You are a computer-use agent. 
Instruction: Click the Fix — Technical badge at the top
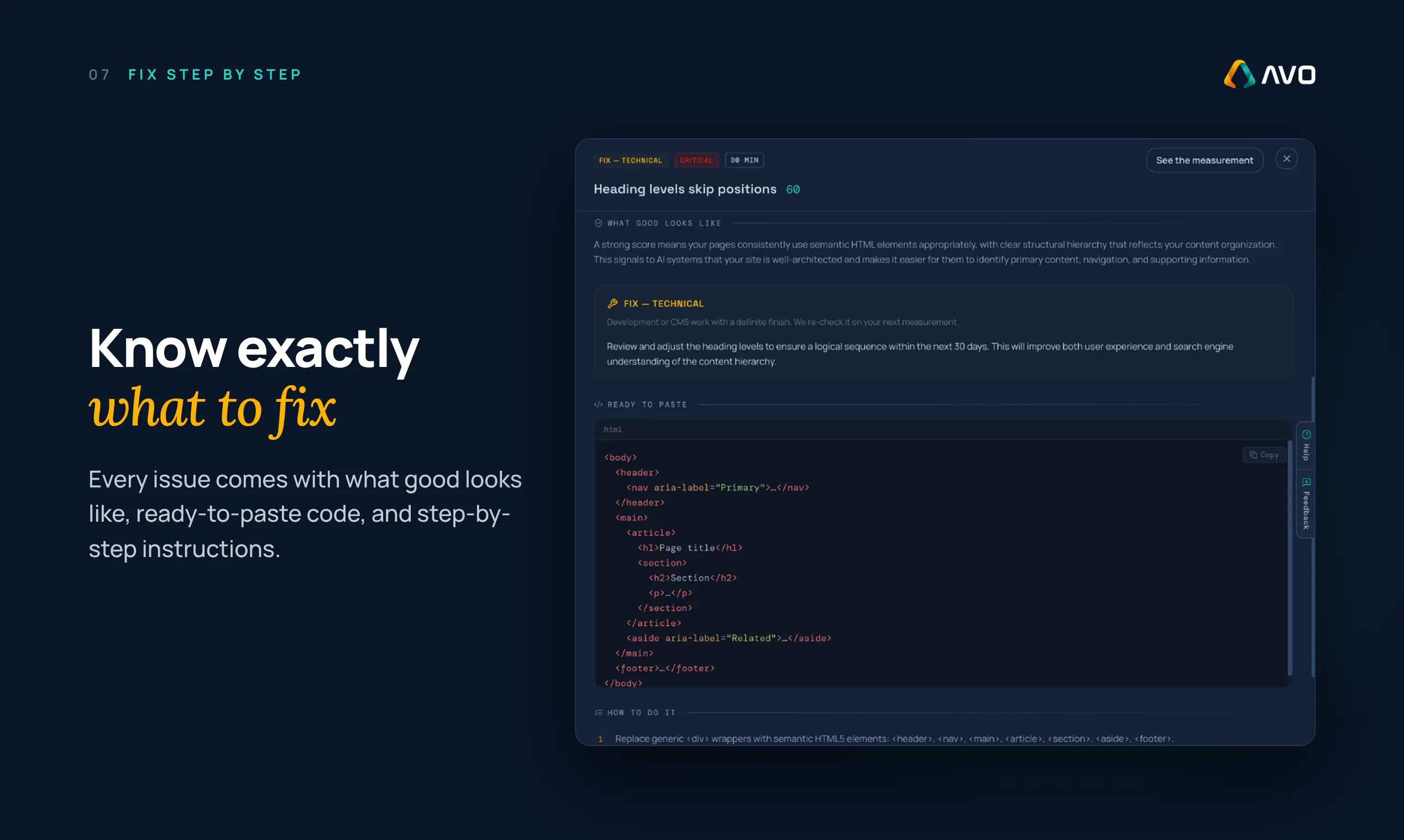630,160
